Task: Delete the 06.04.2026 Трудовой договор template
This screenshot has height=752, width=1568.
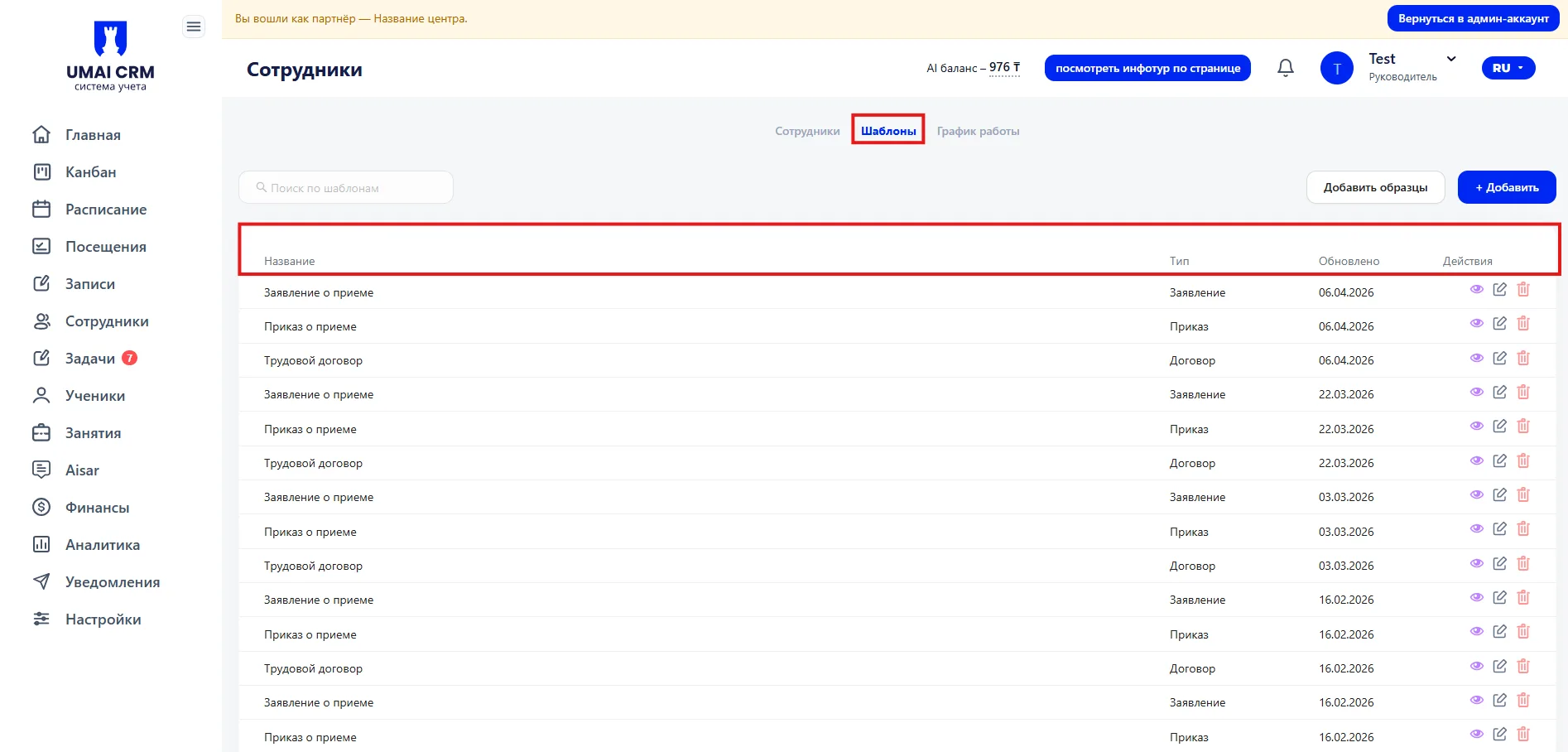Action: click(1523, 358)
